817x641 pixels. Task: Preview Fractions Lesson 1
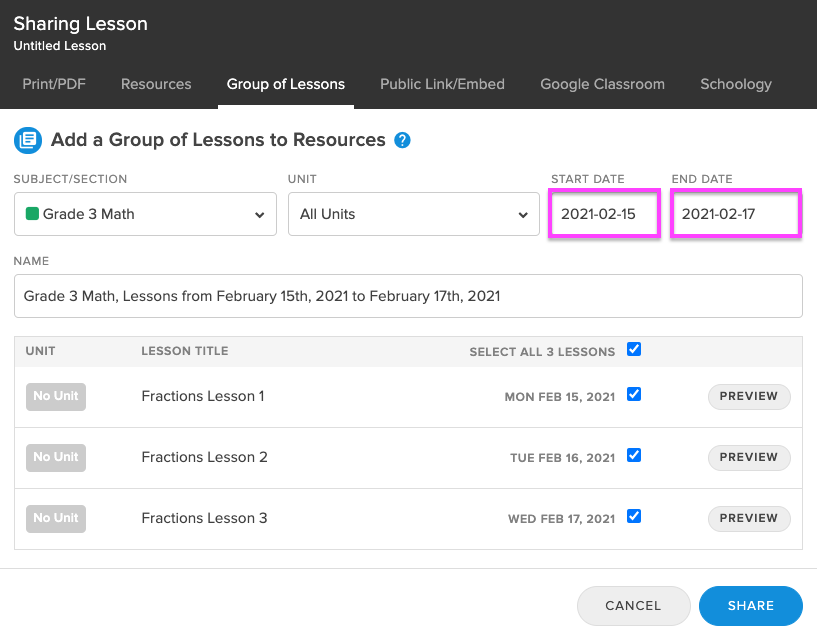point(749,397)
